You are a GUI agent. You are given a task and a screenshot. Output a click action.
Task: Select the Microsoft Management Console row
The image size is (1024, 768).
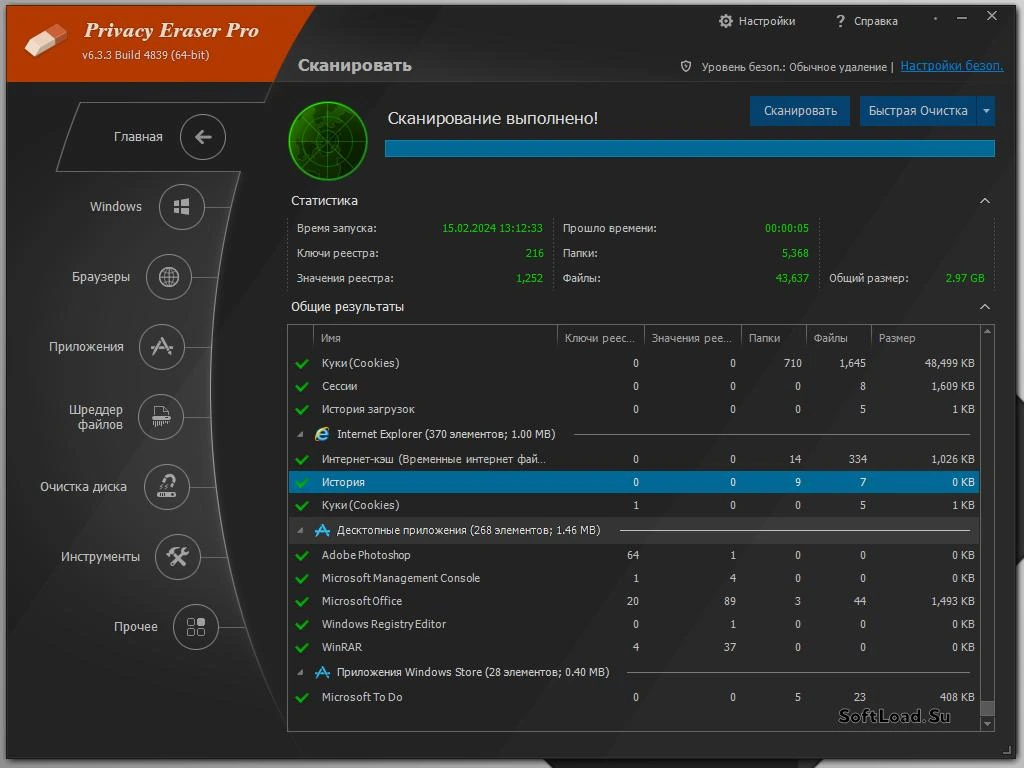pyautogui.click(x=633, y=579)
